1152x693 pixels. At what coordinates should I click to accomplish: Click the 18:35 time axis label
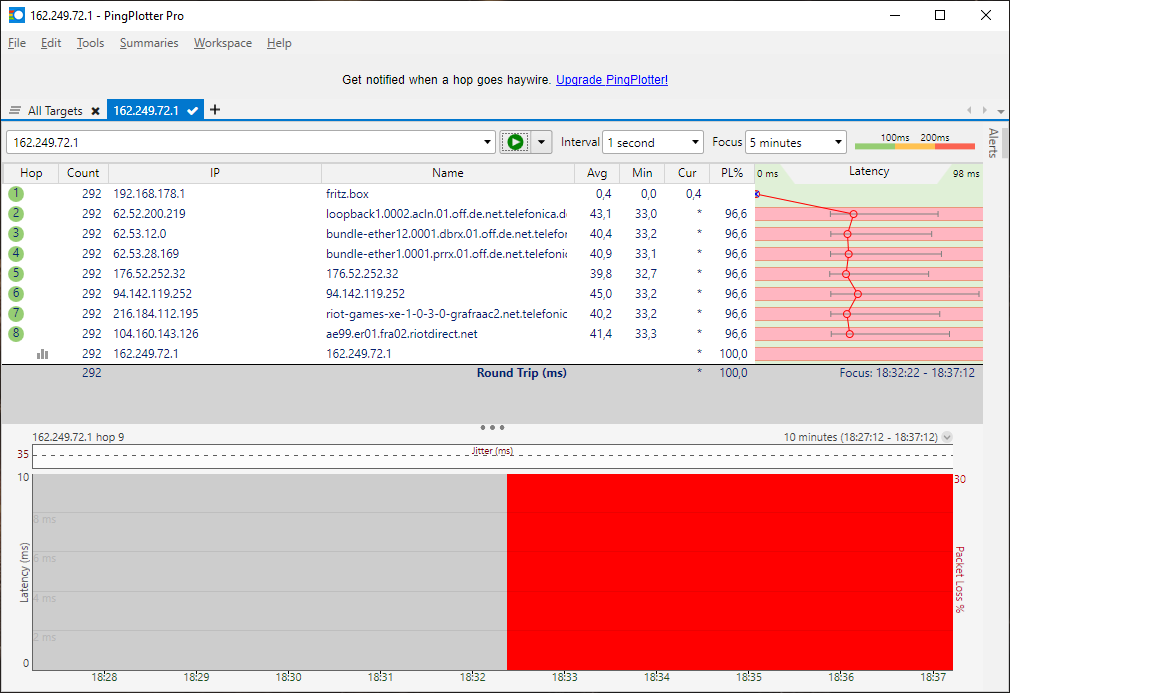749,677
